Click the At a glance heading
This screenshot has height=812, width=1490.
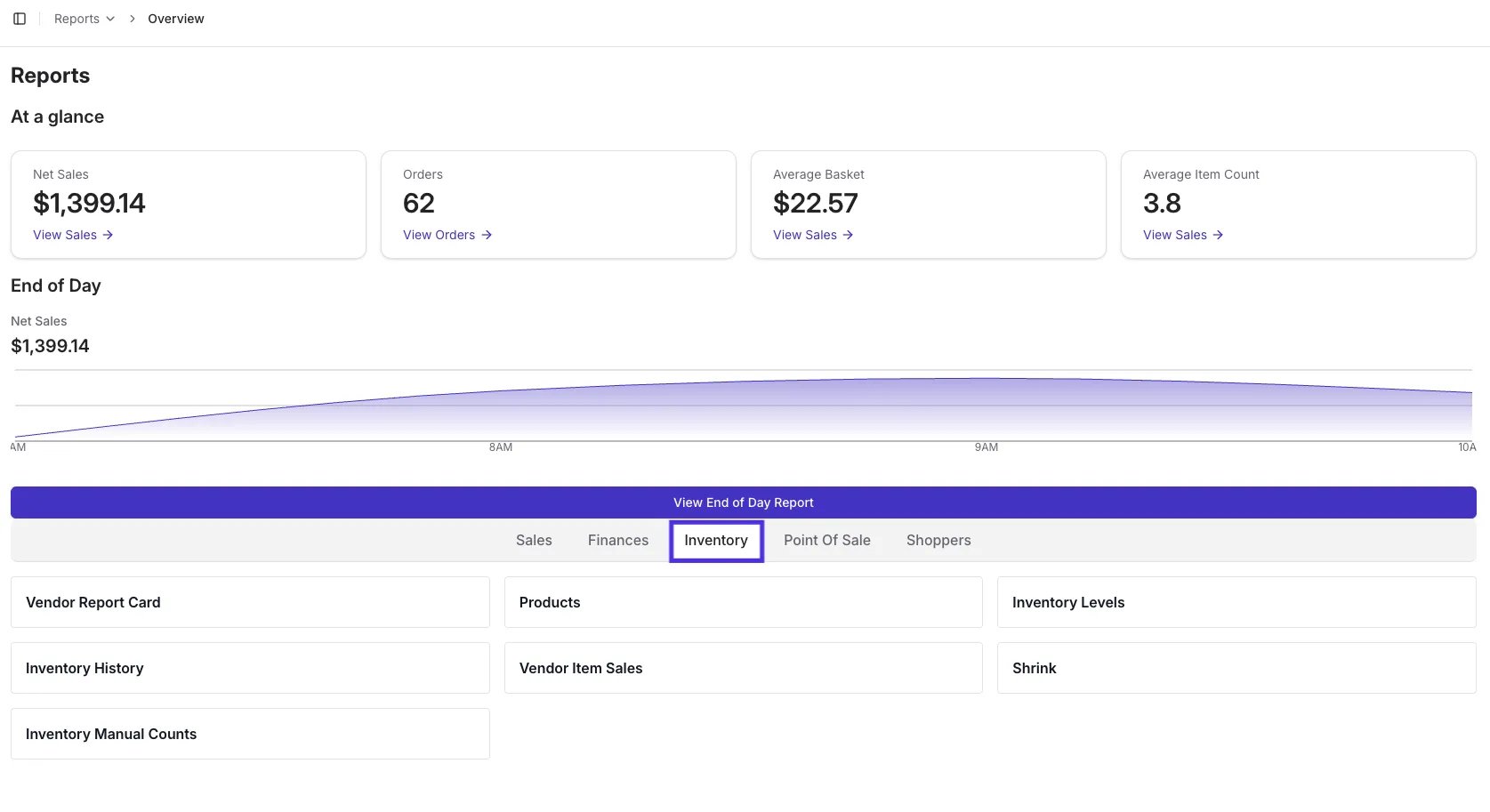58,117
